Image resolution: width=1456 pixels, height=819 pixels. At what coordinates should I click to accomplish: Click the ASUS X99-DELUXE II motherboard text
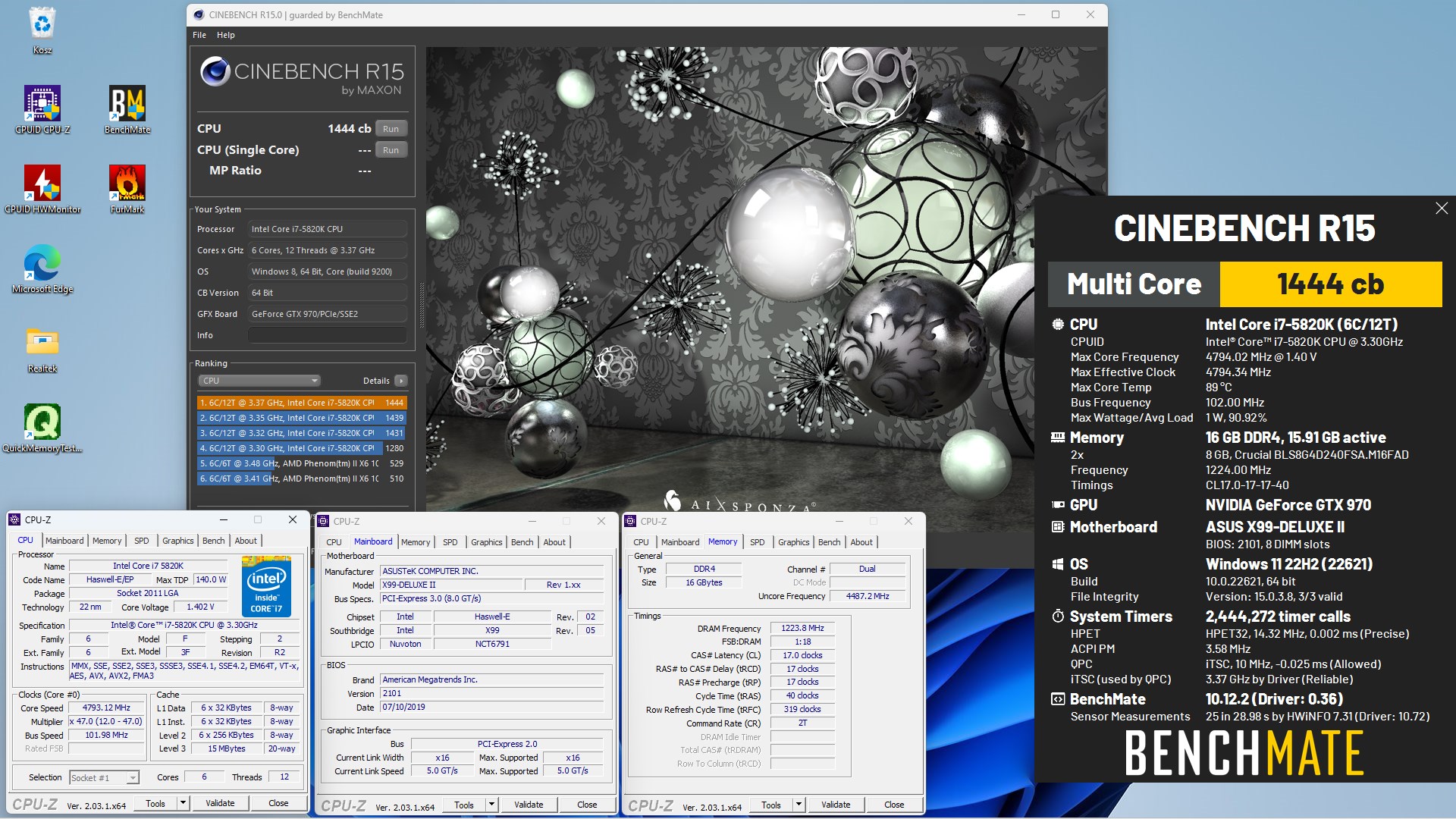tap(1275, 527)
